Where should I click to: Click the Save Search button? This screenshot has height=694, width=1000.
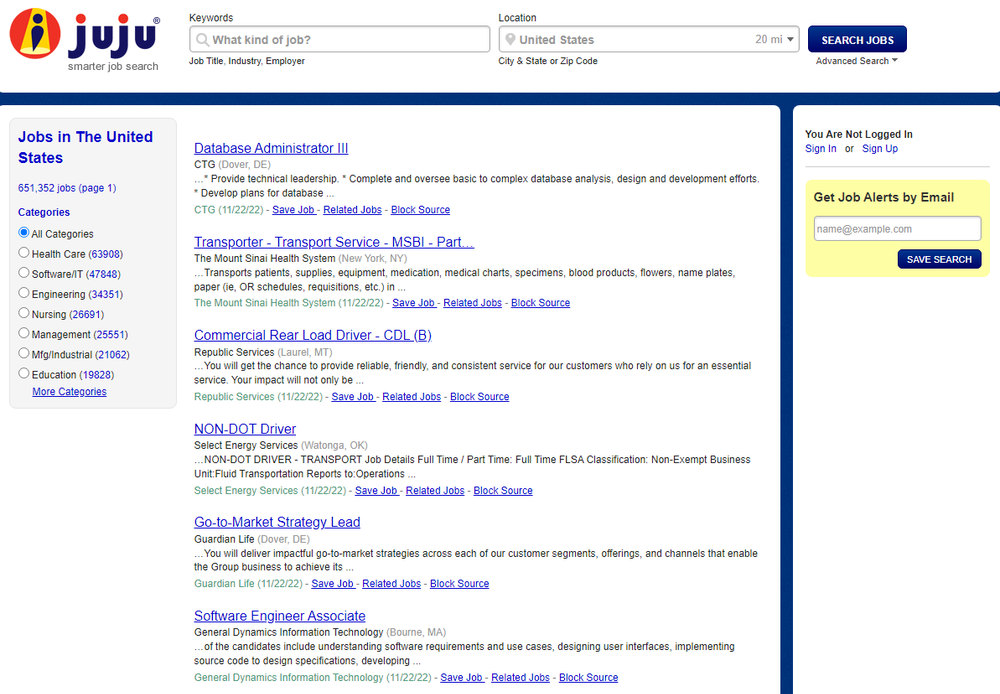pyautogui.click(x=939, y=259)
